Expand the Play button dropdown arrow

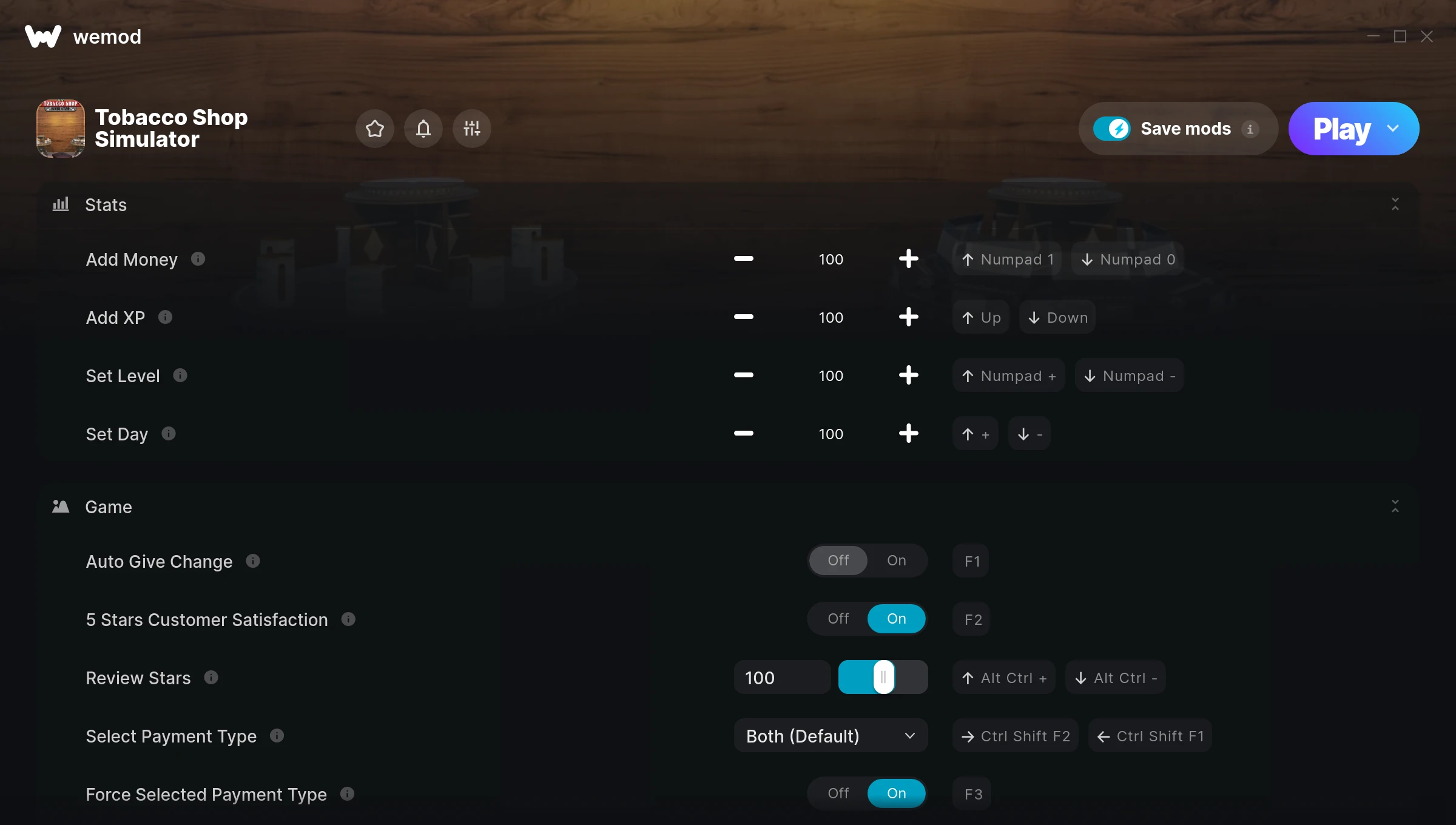click(1393, 129)
